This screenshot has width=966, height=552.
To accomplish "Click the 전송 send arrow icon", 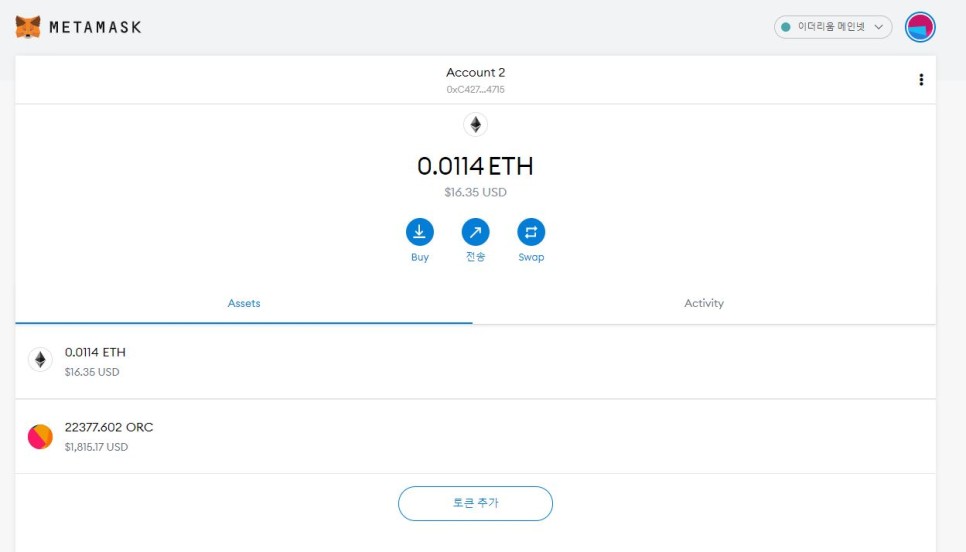I will [x=476, y=232].
